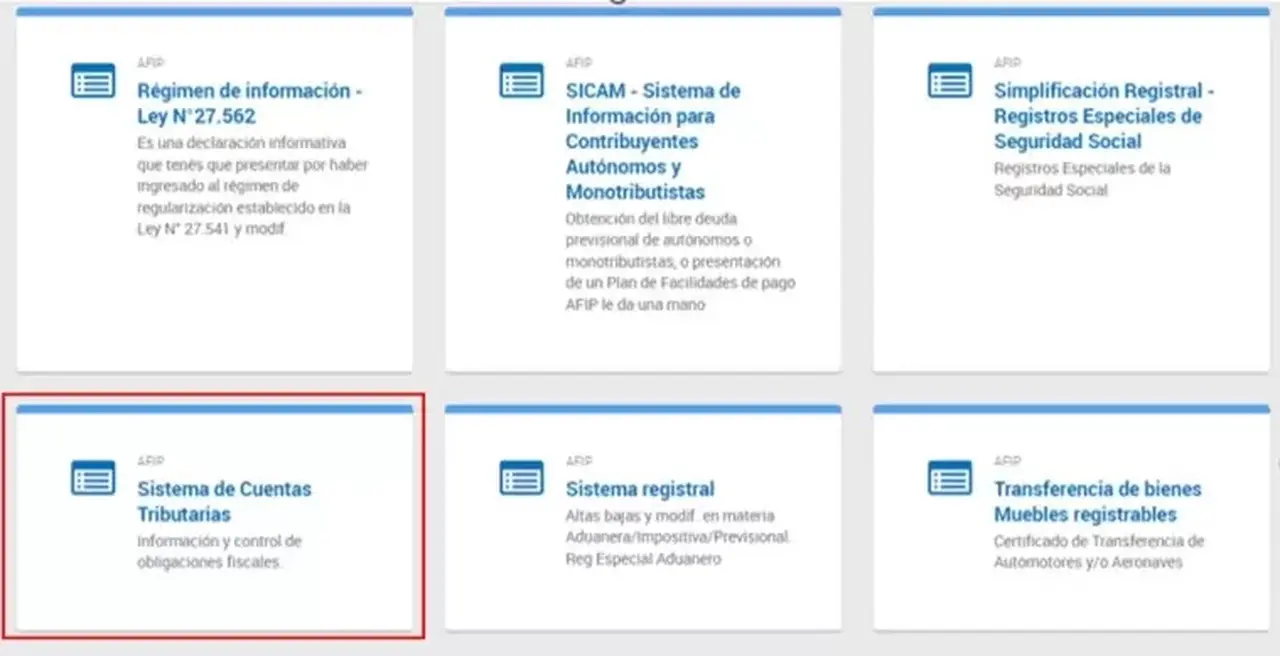Select Registros Especiales de la Seguridad Social description
1280x656 pixels.
(1082, 179)
